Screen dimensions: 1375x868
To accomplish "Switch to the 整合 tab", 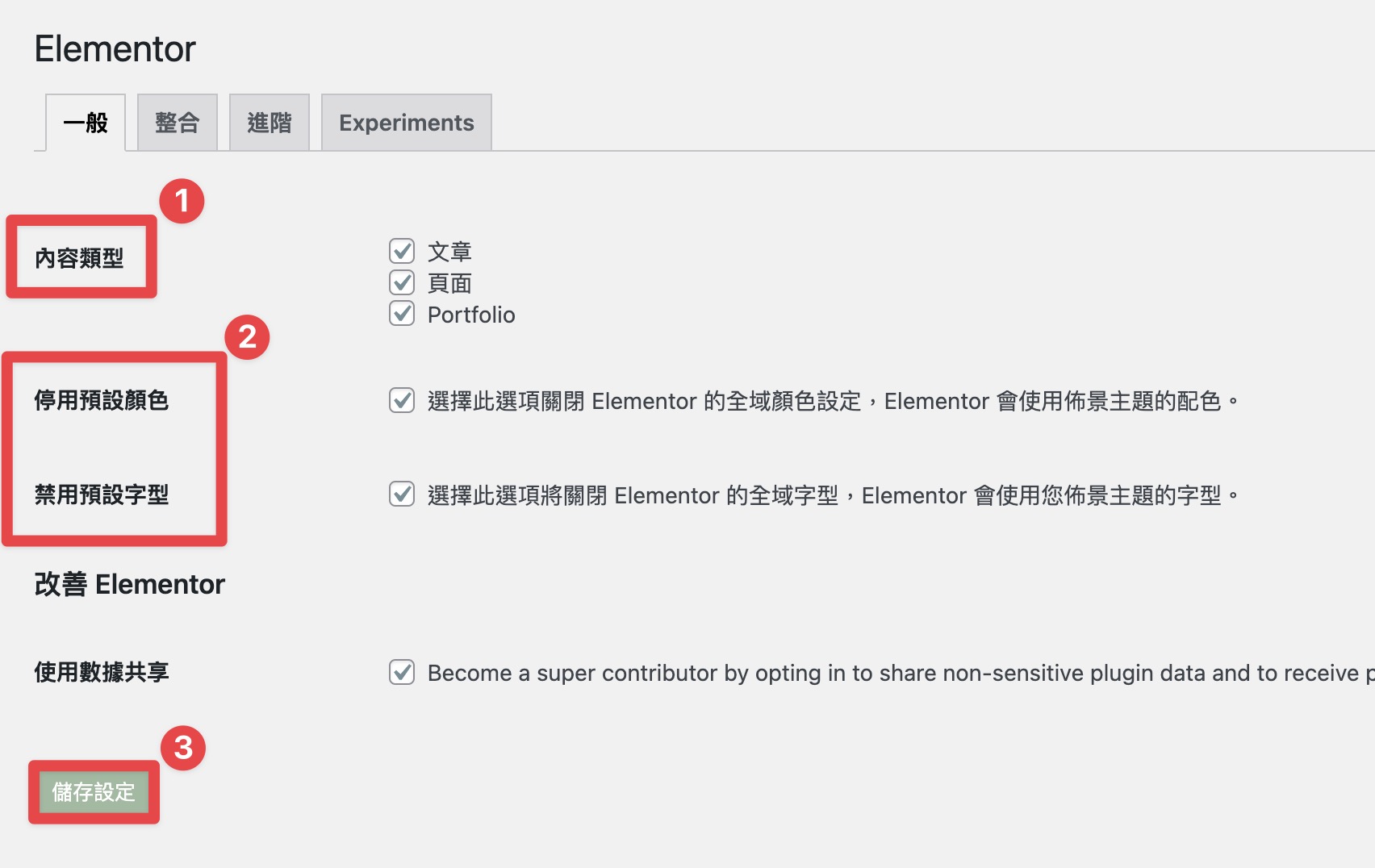I will pos(178,123).
